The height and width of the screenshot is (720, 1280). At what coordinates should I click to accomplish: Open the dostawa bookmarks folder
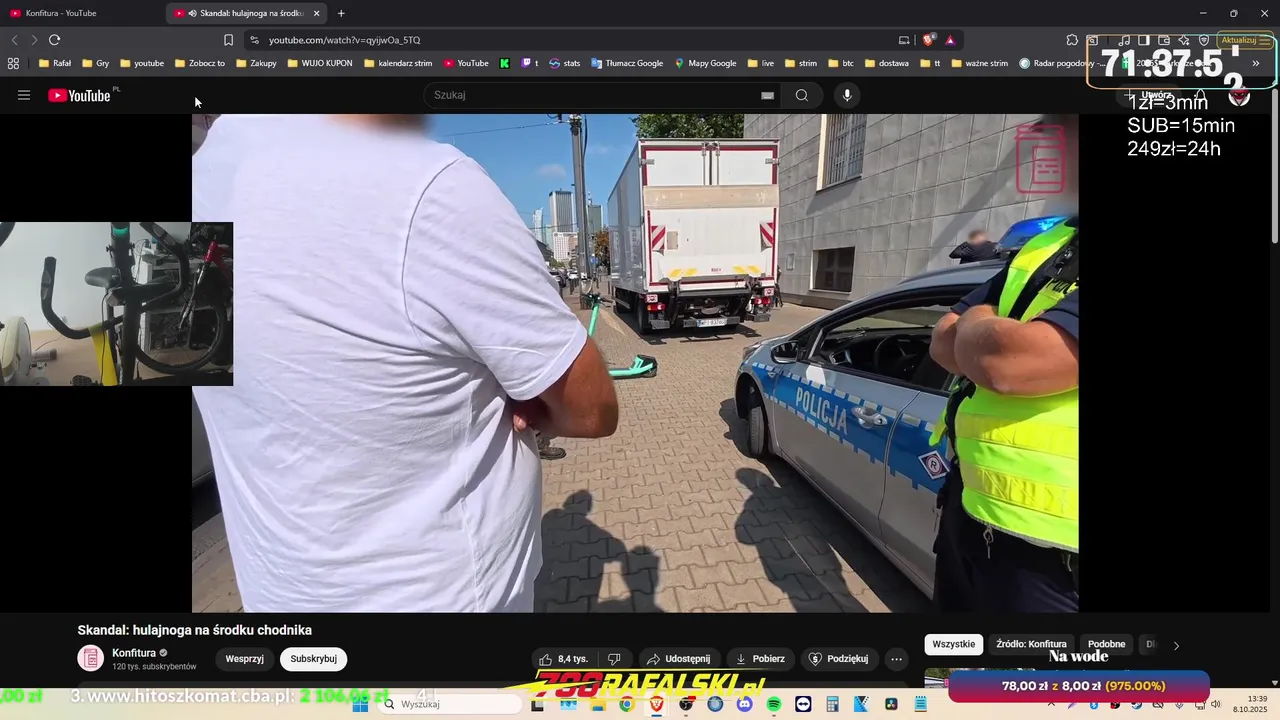tap(886, 63)
